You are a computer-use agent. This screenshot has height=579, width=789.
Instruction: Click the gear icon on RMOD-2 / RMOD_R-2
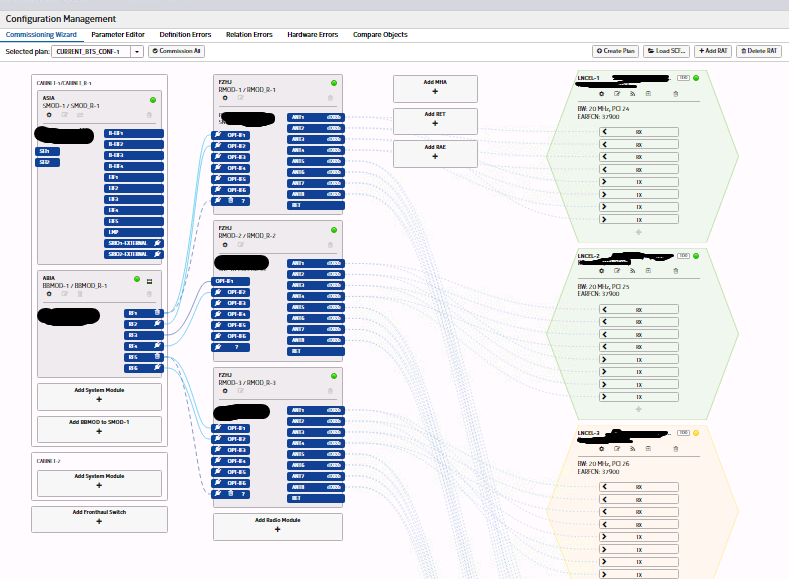225,245
